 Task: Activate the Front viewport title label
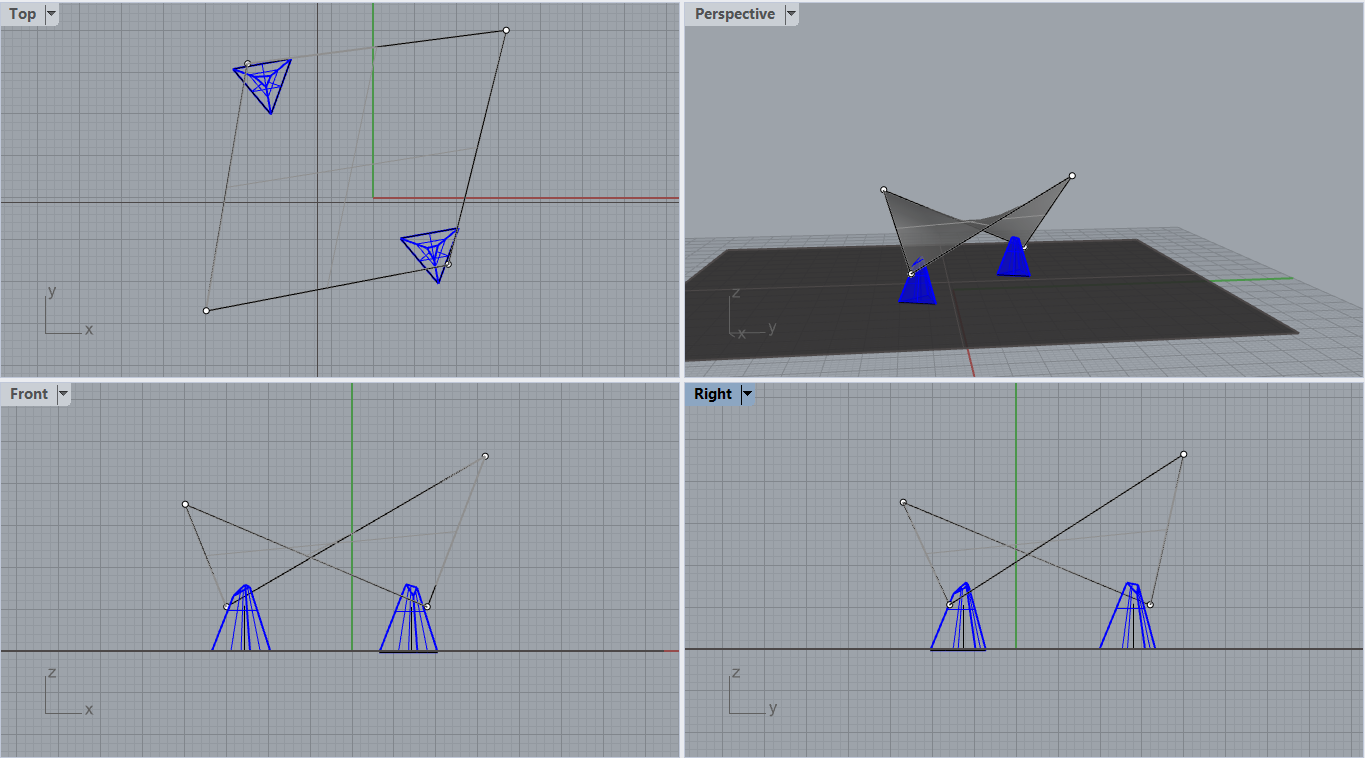[x=29, y=394]
